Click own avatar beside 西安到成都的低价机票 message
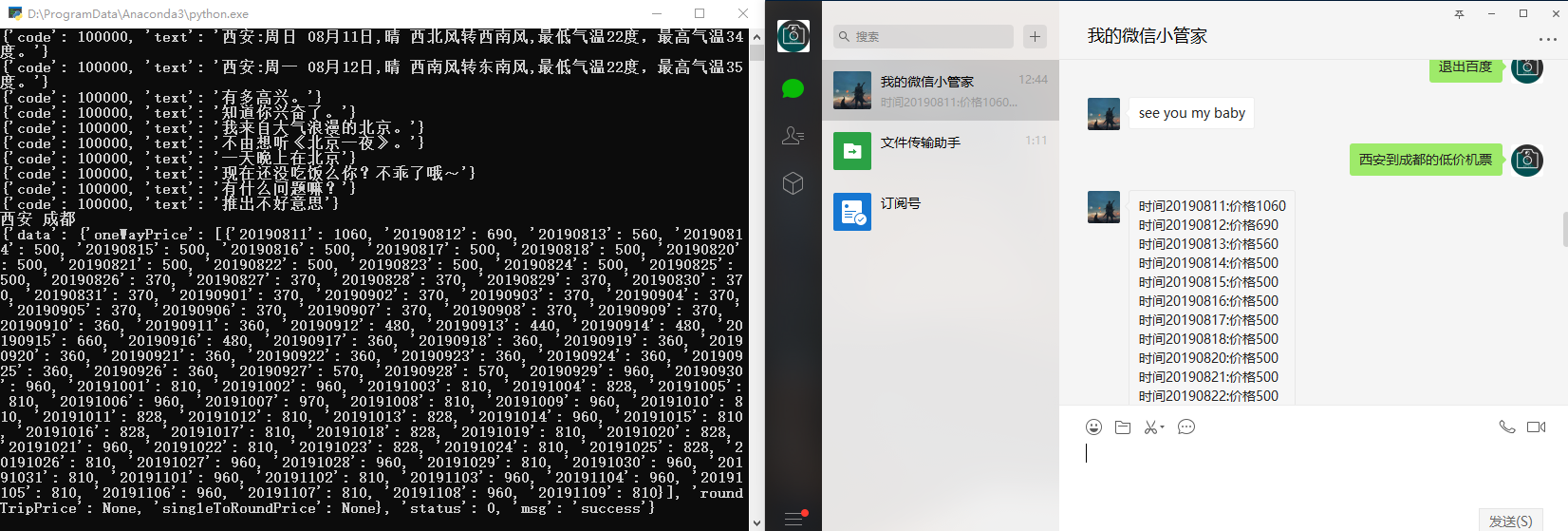Image resolution: width=1568 pixels, height=531 pixels. 1527,160
